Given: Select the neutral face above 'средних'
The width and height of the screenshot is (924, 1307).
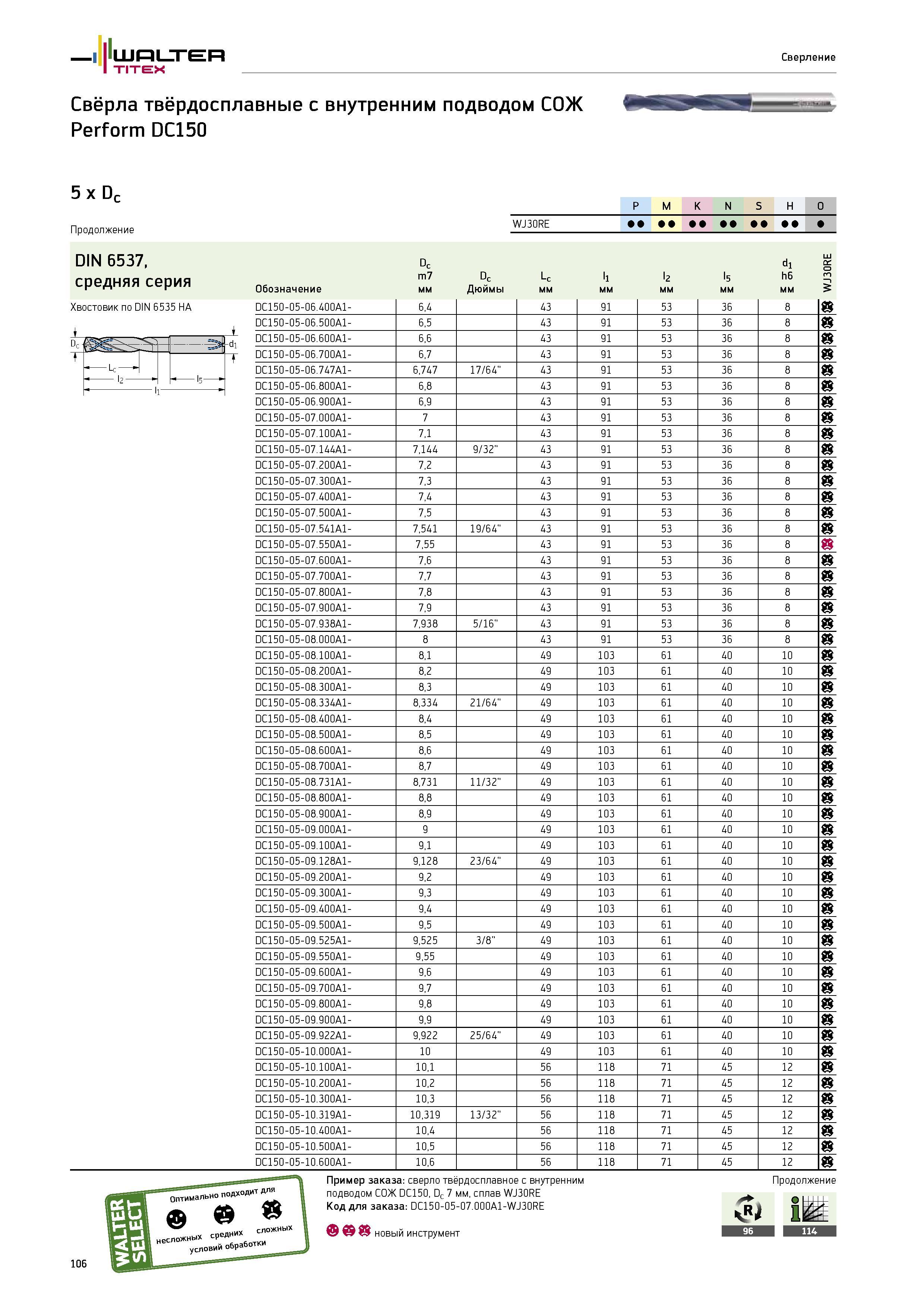Looking at the screenshot, I should coord(224,1214).
